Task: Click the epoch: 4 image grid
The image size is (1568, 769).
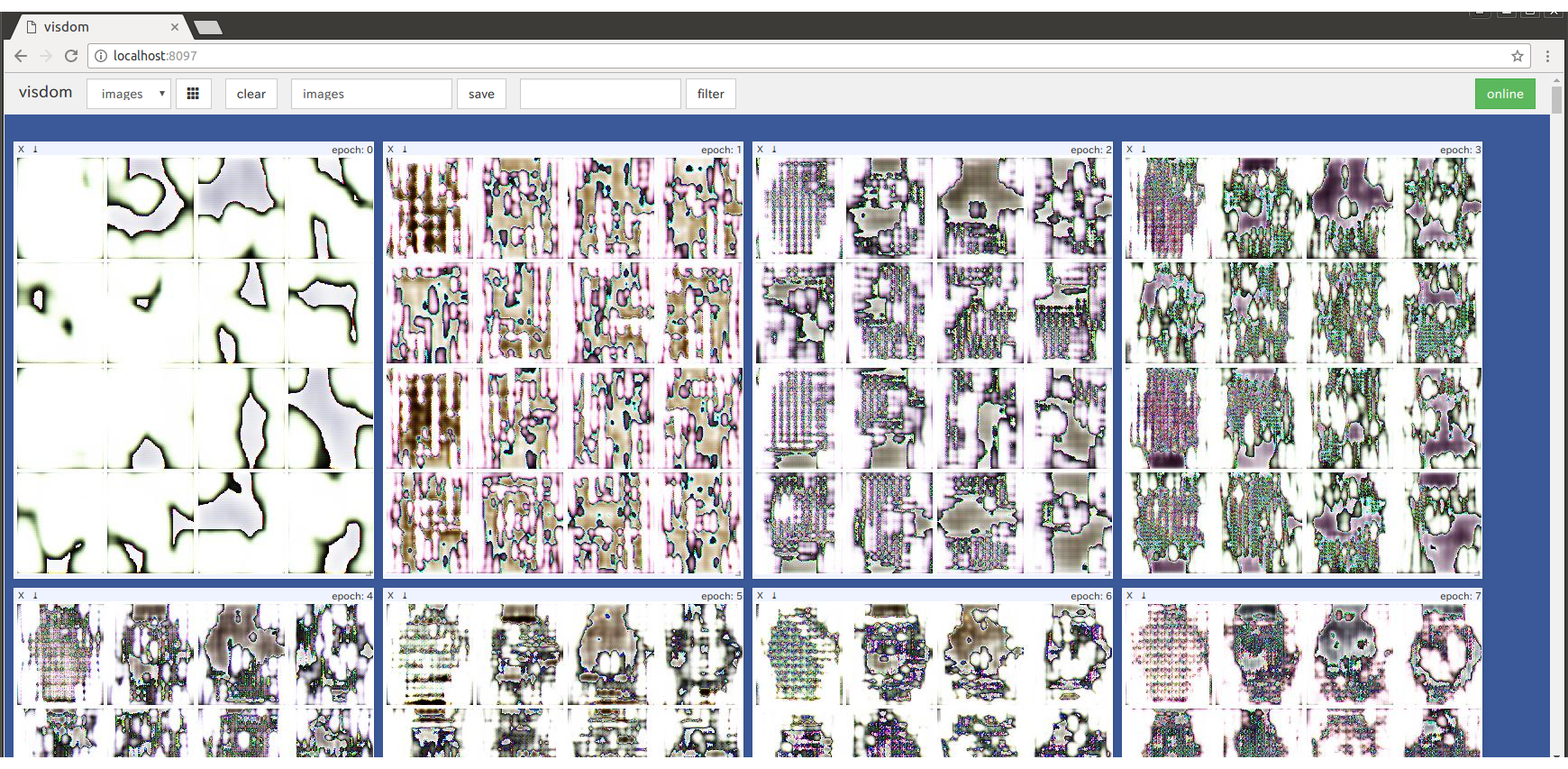Action: point(194,680)
